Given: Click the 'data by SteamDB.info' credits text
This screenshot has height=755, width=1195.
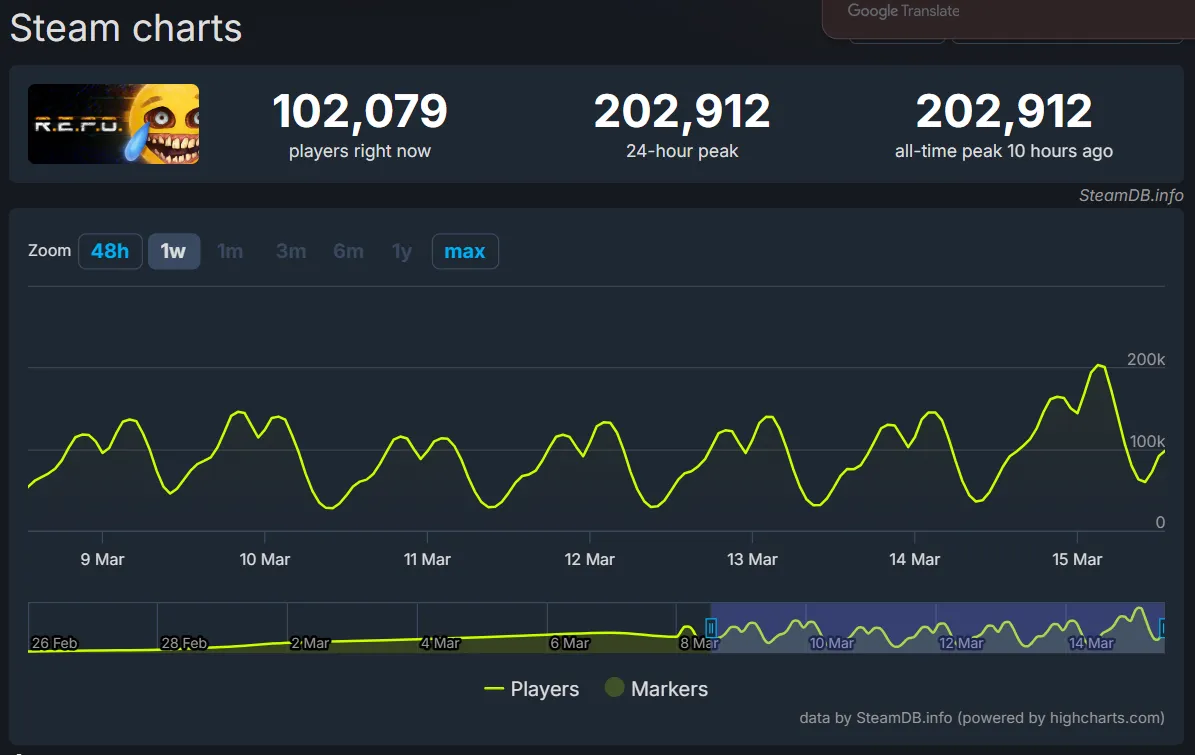Looking at the screenshot, I should 982,718.
